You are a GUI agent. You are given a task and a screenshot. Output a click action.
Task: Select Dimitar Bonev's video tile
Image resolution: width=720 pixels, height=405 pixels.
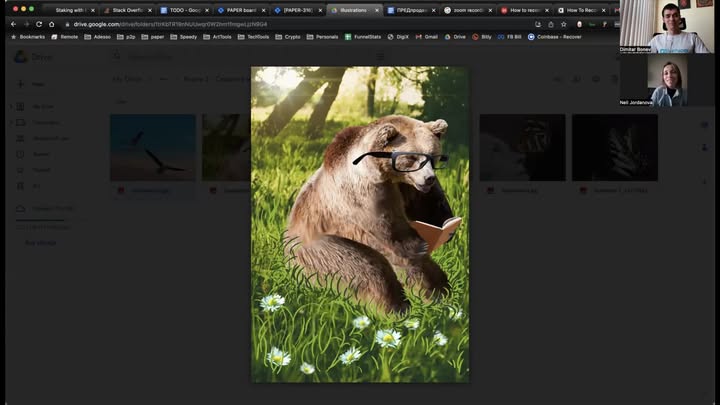coord(667,27)
